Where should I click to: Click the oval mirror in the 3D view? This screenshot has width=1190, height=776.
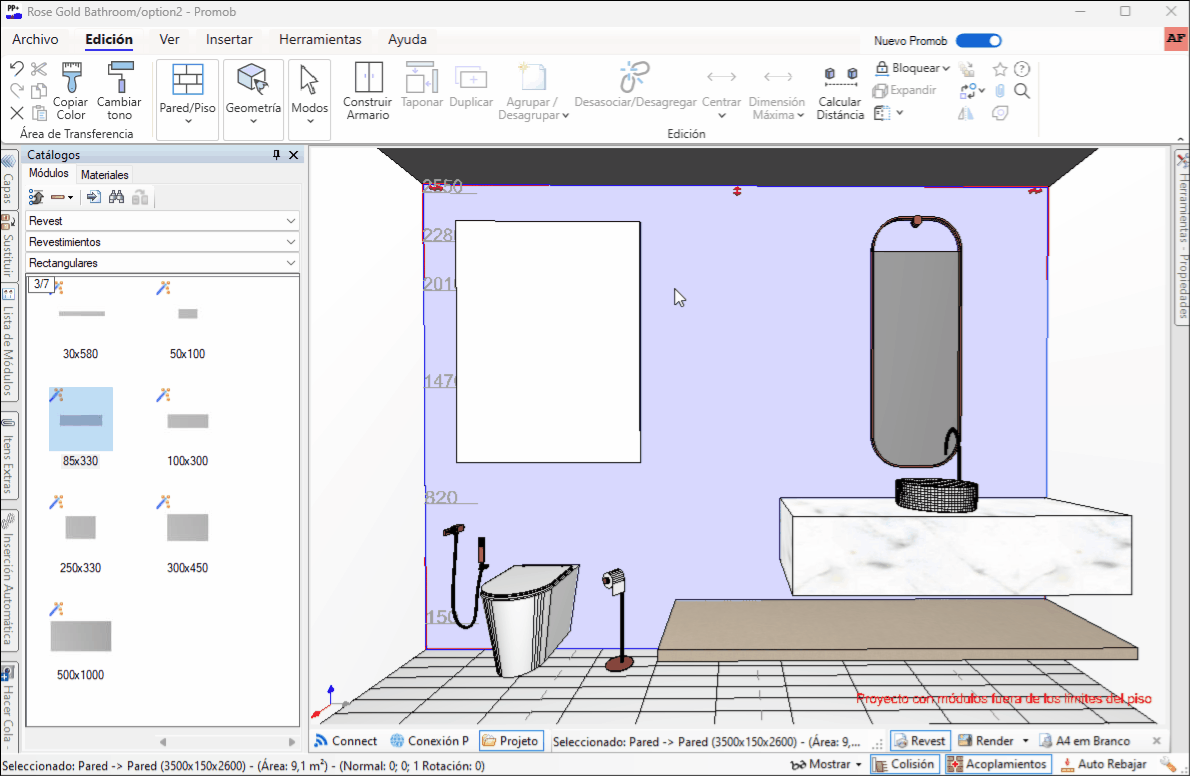(x=916, y=342)
